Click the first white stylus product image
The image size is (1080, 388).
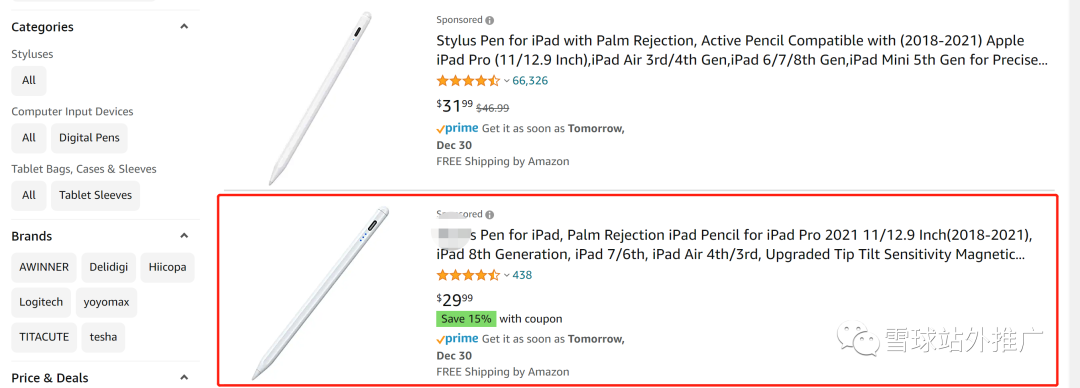point(320,99)
